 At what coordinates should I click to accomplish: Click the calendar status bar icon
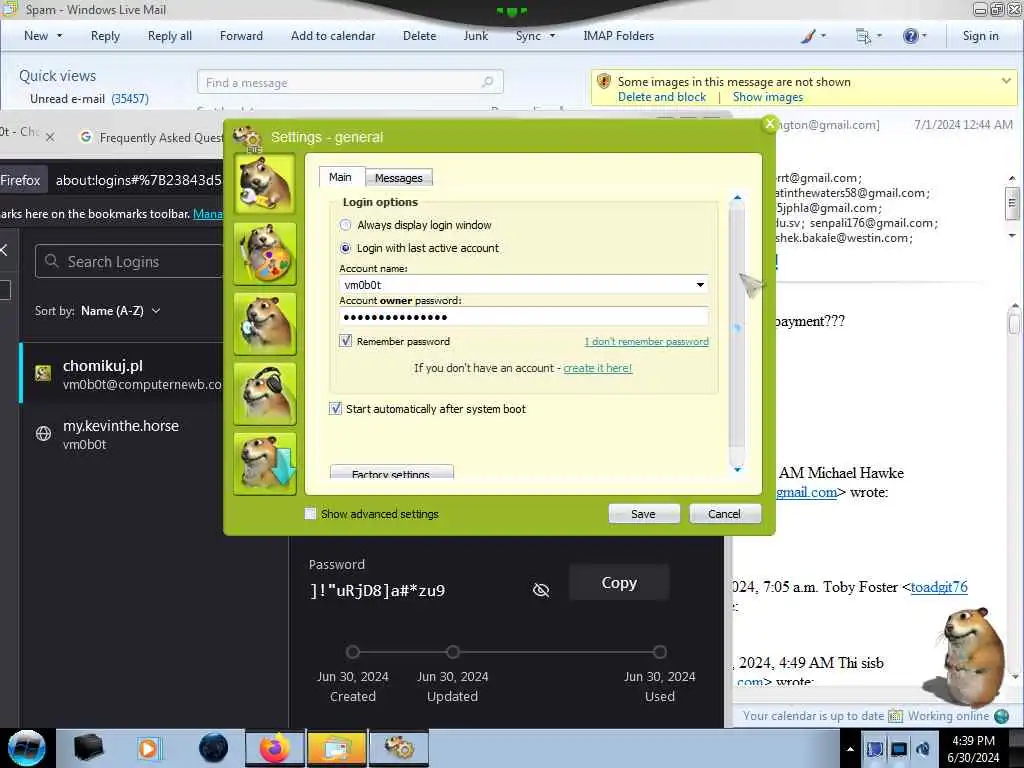(x=895, y=716)
